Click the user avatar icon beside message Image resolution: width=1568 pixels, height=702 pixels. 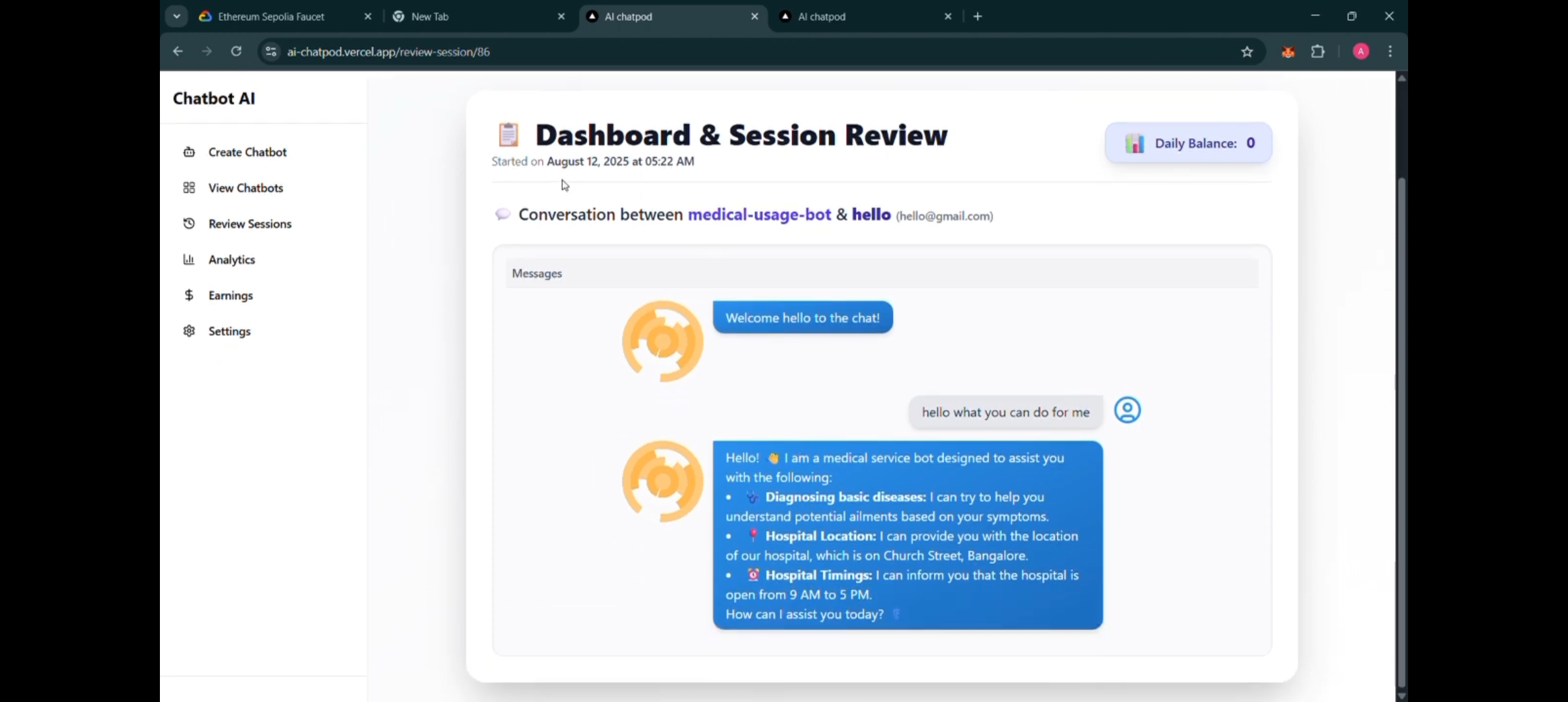pos(1127,410)
